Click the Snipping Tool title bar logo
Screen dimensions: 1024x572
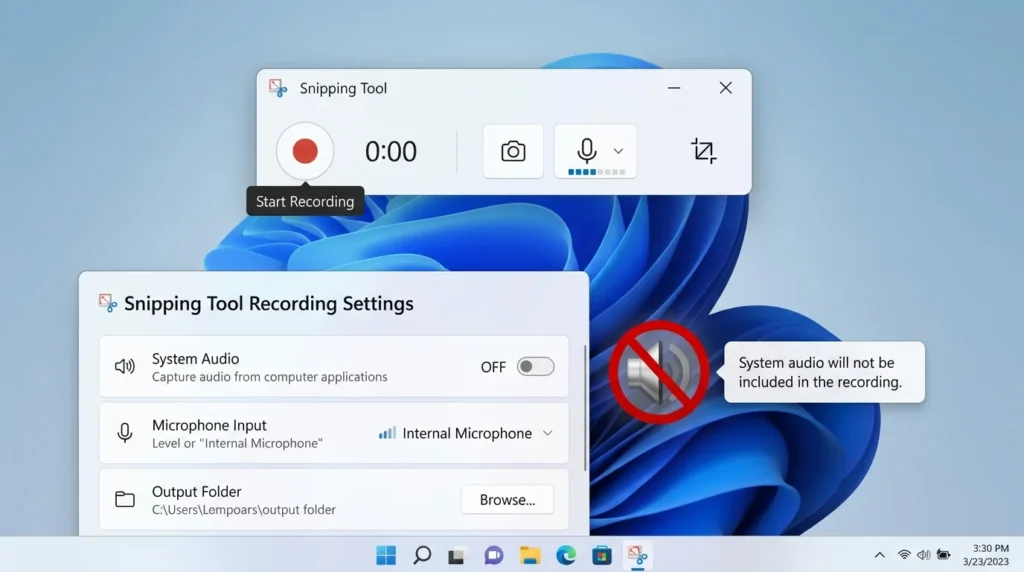tap(278, 88)
